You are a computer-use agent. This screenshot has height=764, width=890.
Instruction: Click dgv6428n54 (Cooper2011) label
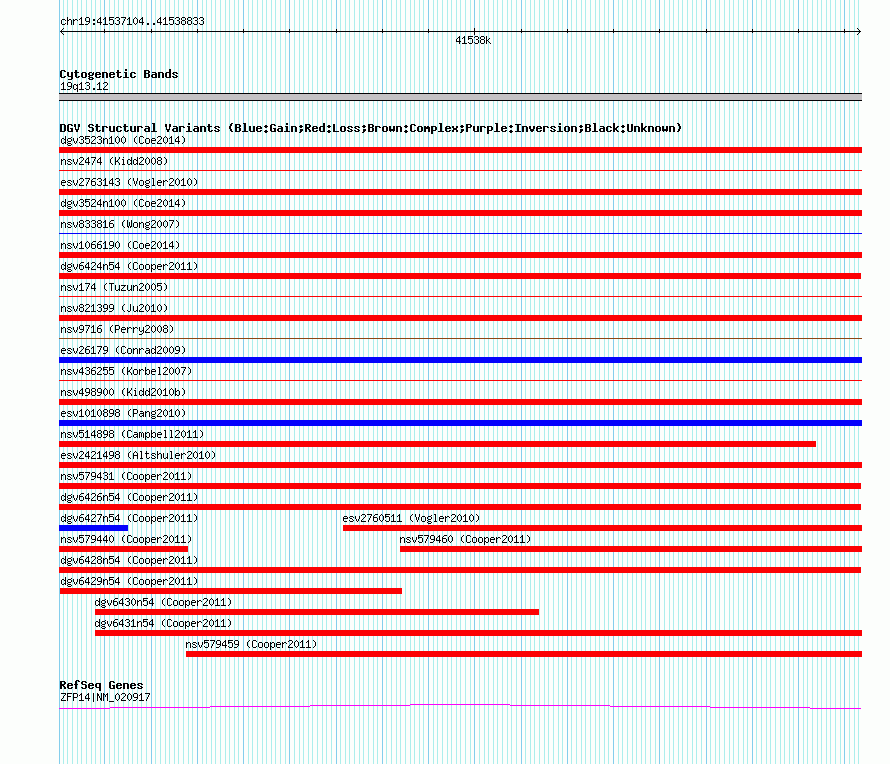coord(129,560)
